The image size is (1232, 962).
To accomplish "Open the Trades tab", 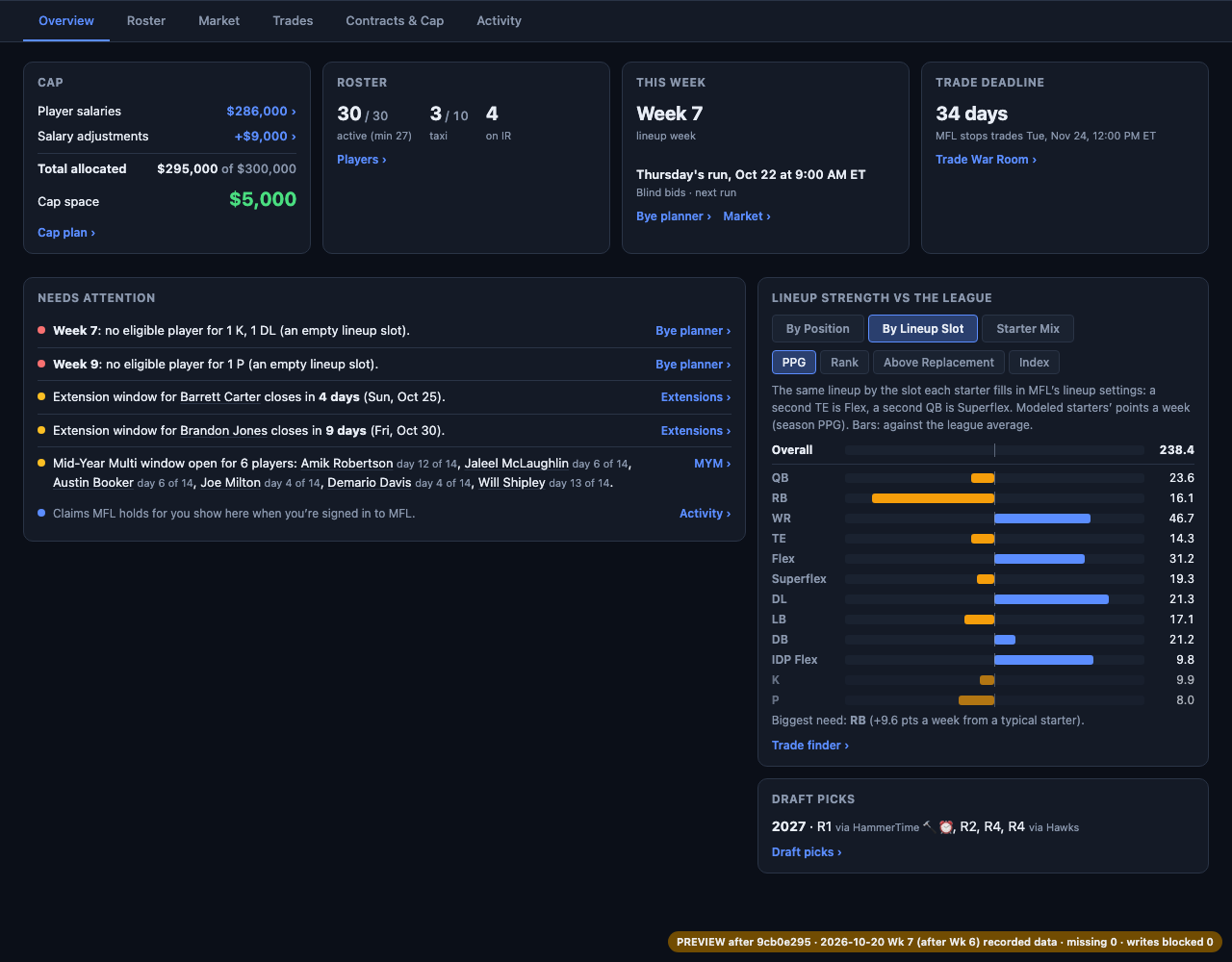I will [x=293, y=20].
